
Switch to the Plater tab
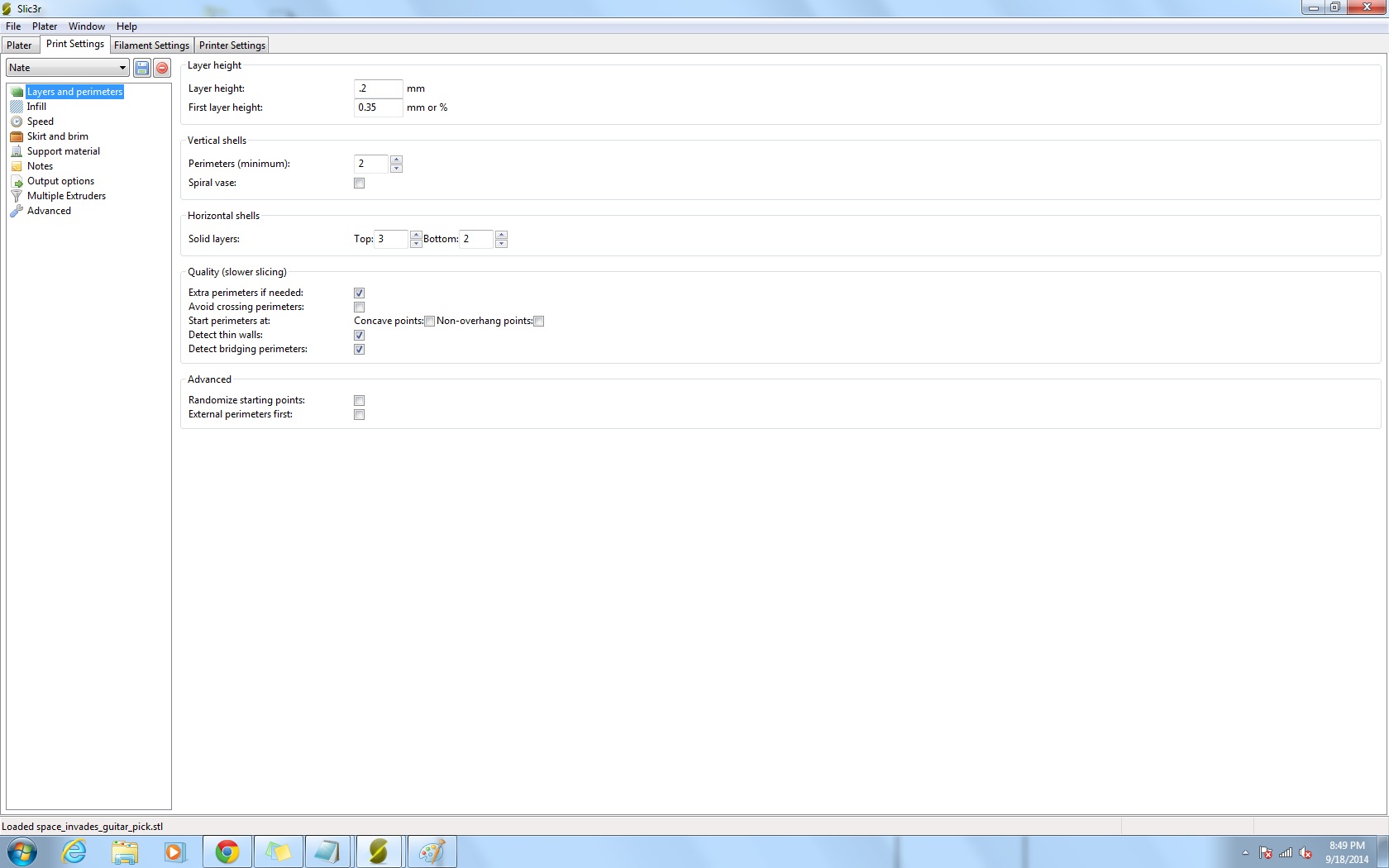point(19,45)
